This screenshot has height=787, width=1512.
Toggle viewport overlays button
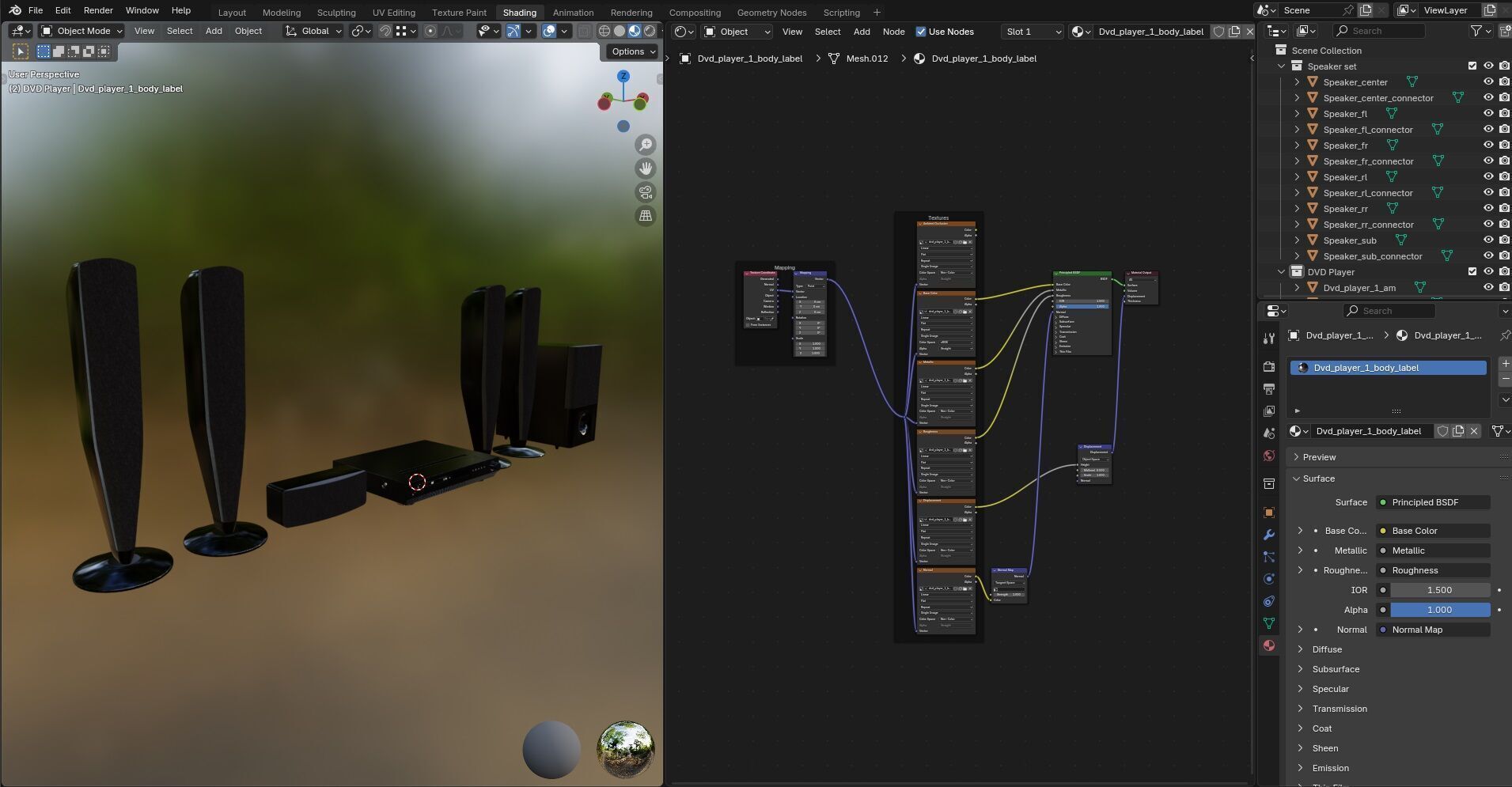pos(549,31)
